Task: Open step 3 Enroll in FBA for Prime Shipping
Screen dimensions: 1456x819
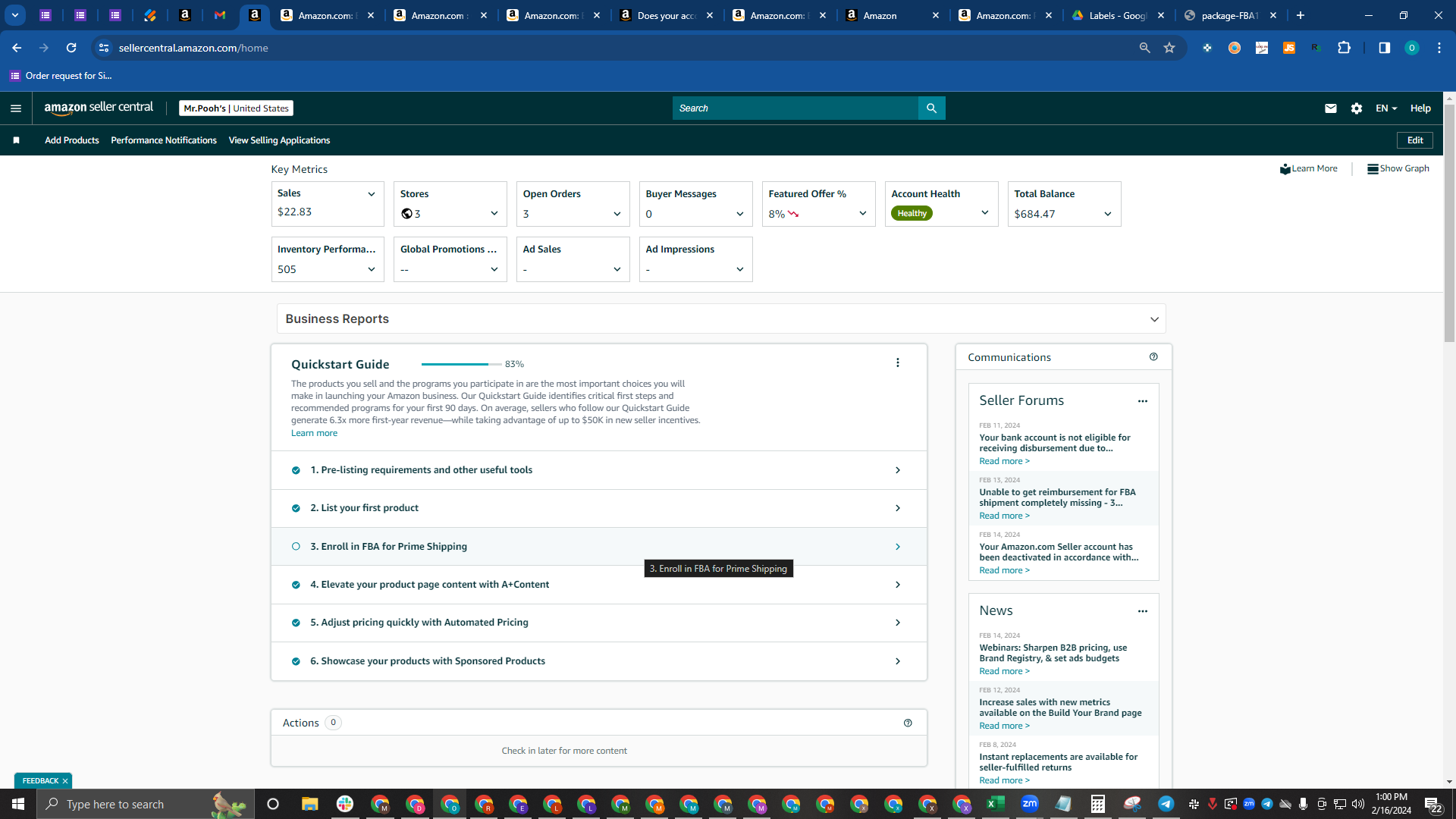Action: pos(599,547)
